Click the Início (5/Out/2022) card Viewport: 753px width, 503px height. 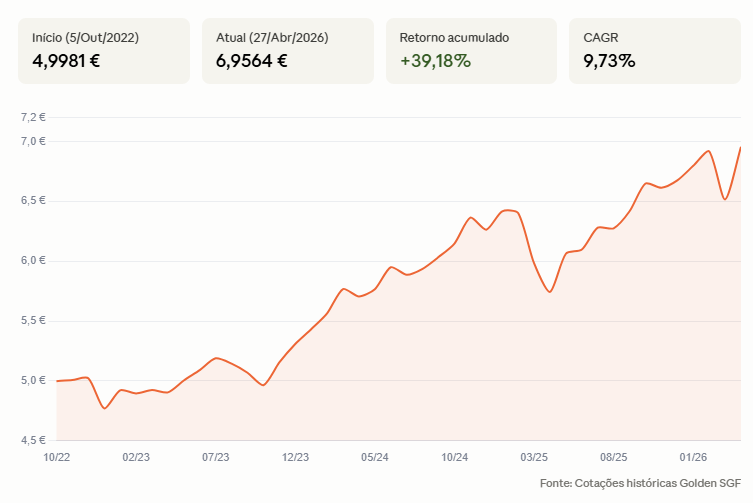[104, 51]
